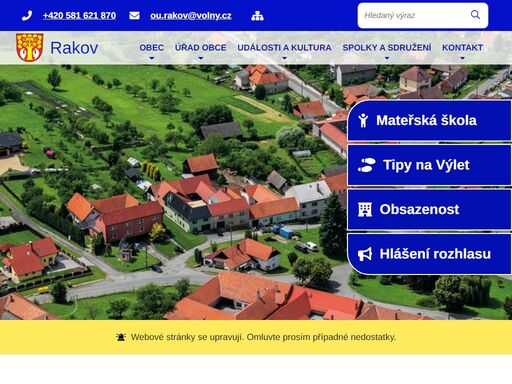Open the UDÁLOSTI A KULTURA menu
The height and width of the screenshot is (384, 512).
click(x=284, y=48)
